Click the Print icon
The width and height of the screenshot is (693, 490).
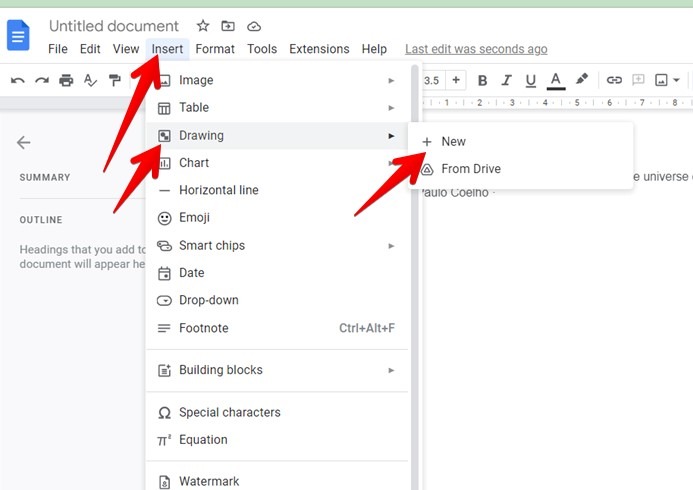tap(66, 80)
